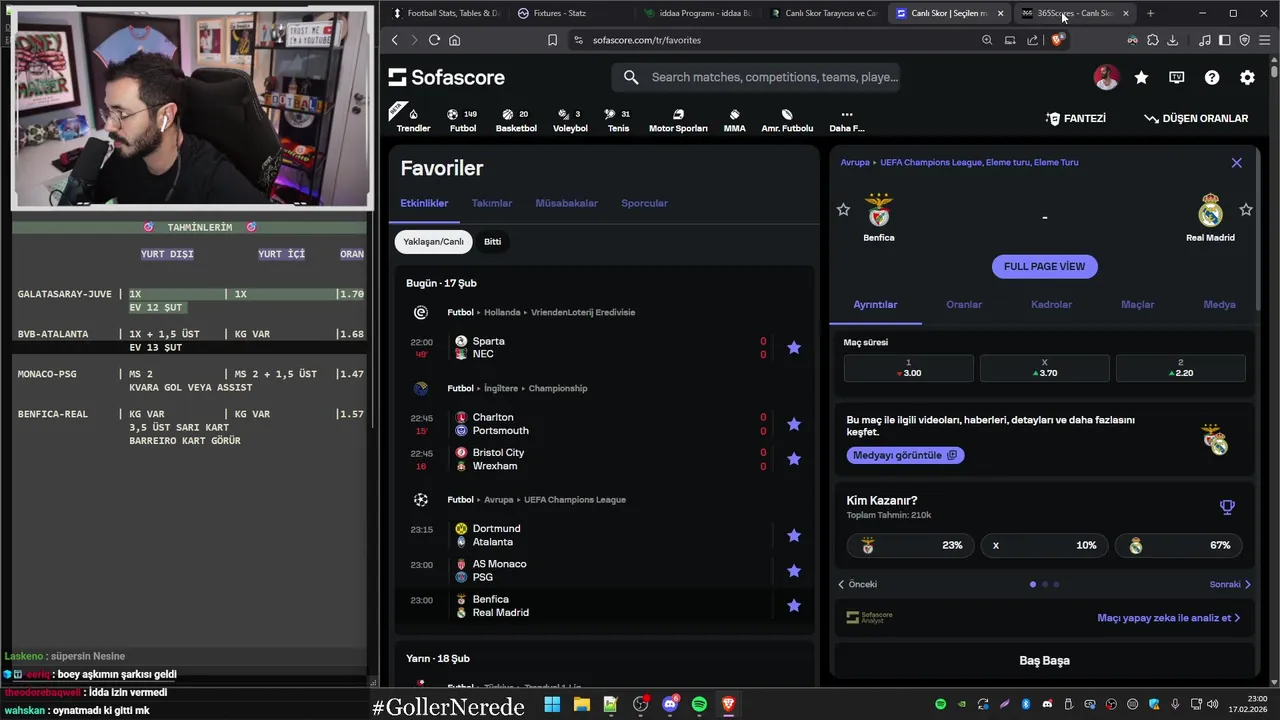Viewport: 1280px width, 720px height.
Task: Open the Motor Sporları category
Action: click(678, 120)
